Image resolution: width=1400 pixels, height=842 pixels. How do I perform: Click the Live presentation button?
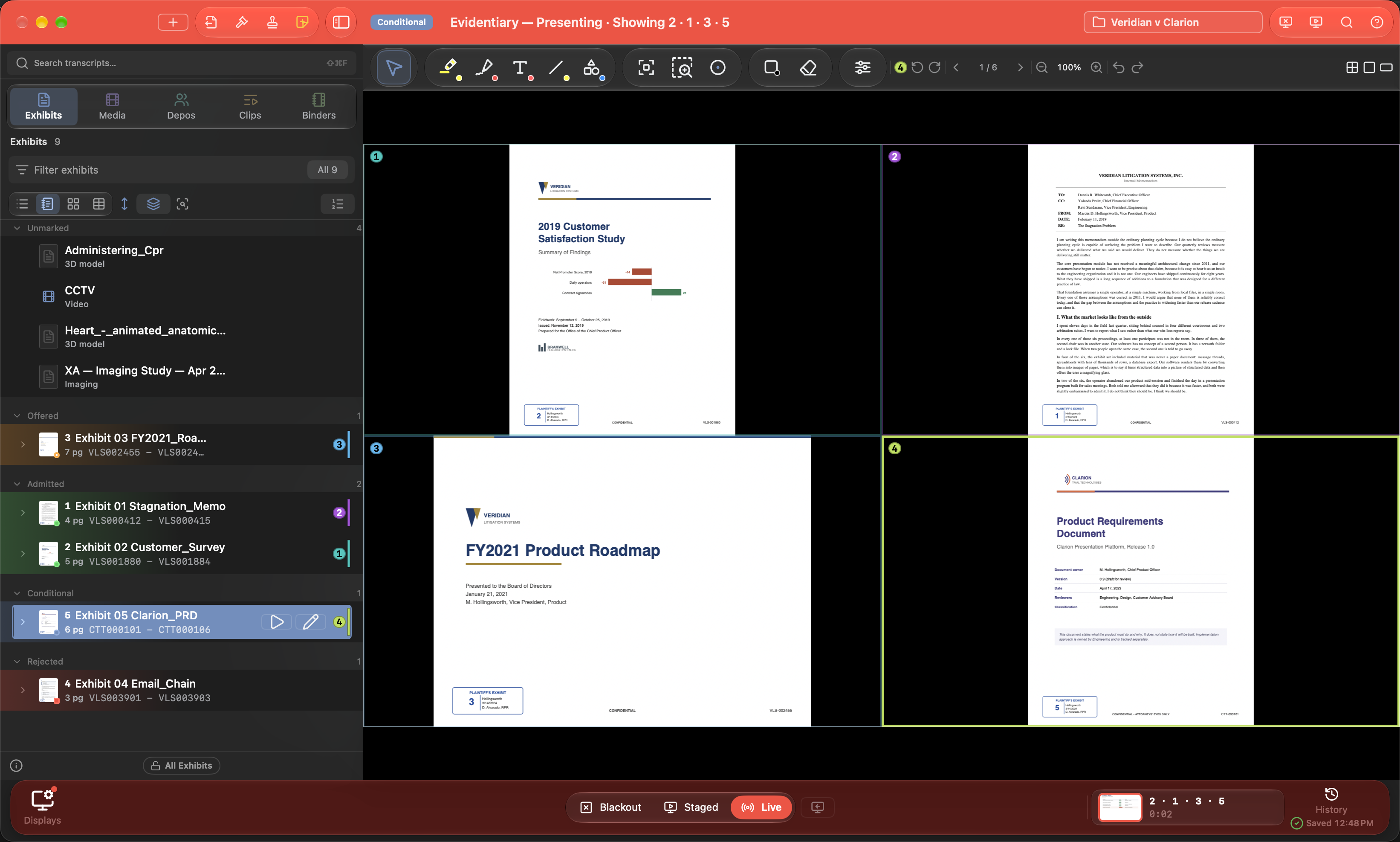click(761, 807)
